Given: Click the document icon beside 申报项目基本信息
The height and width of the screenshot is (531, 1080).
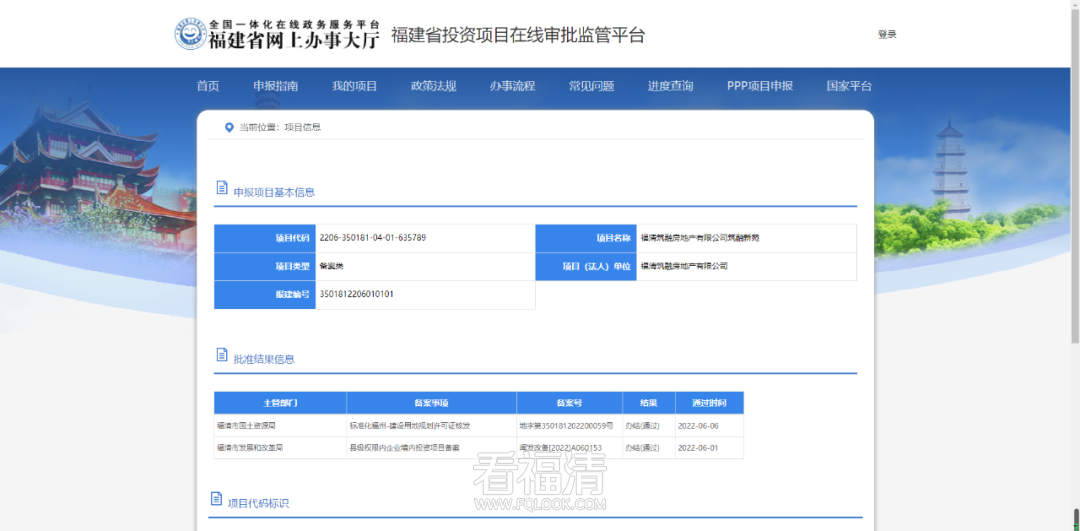Looking at the screenshot, I should 222,189.
